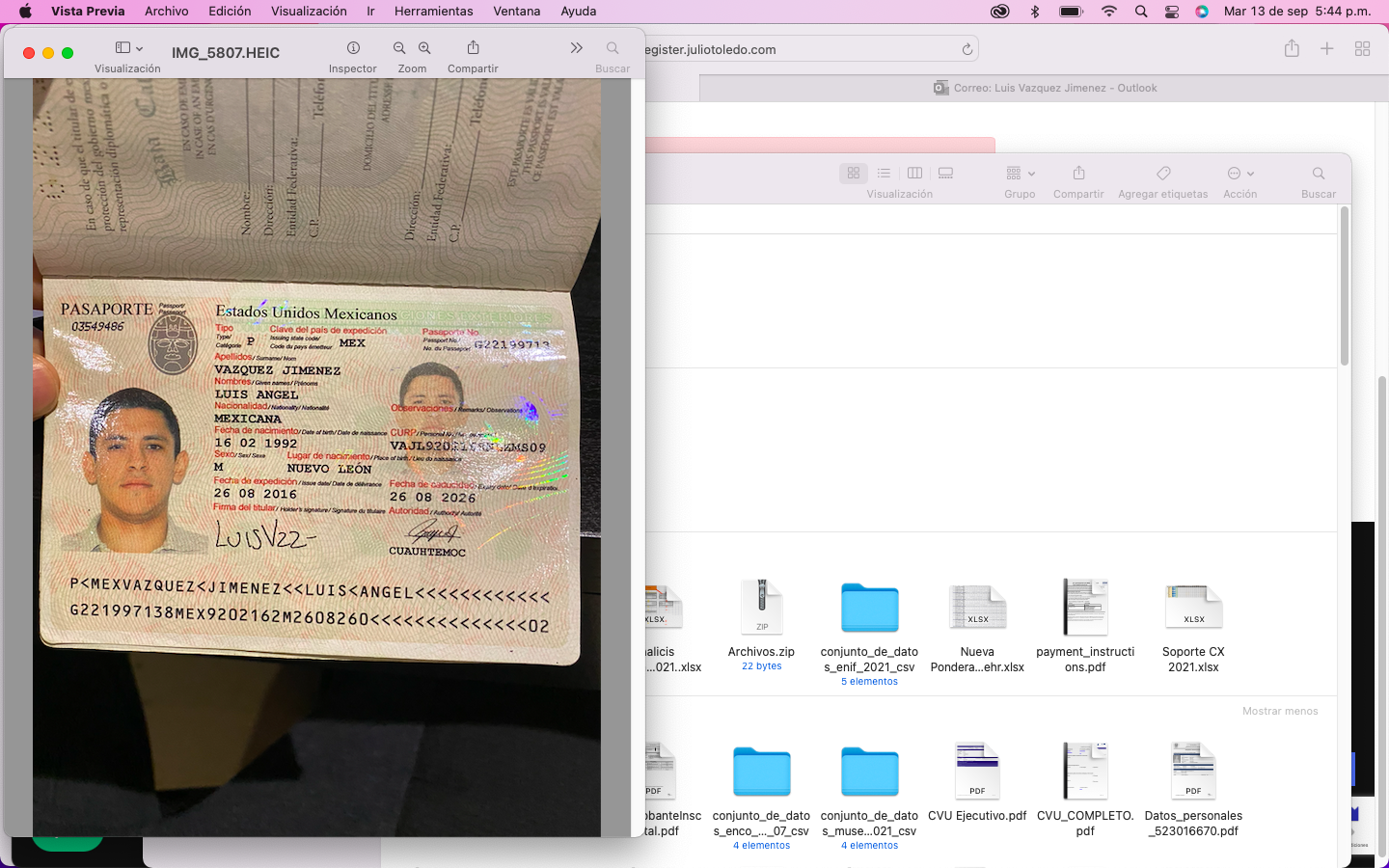The image size is (1389, 868).
Task: Open Preview's Compartir share icon
Action: (473, 48)
